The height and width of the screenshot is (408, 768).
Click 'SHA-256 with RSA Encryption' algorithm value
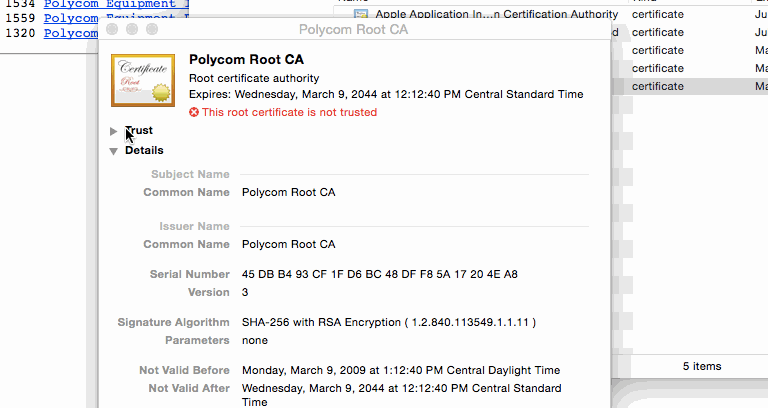(x=389, y=322)
